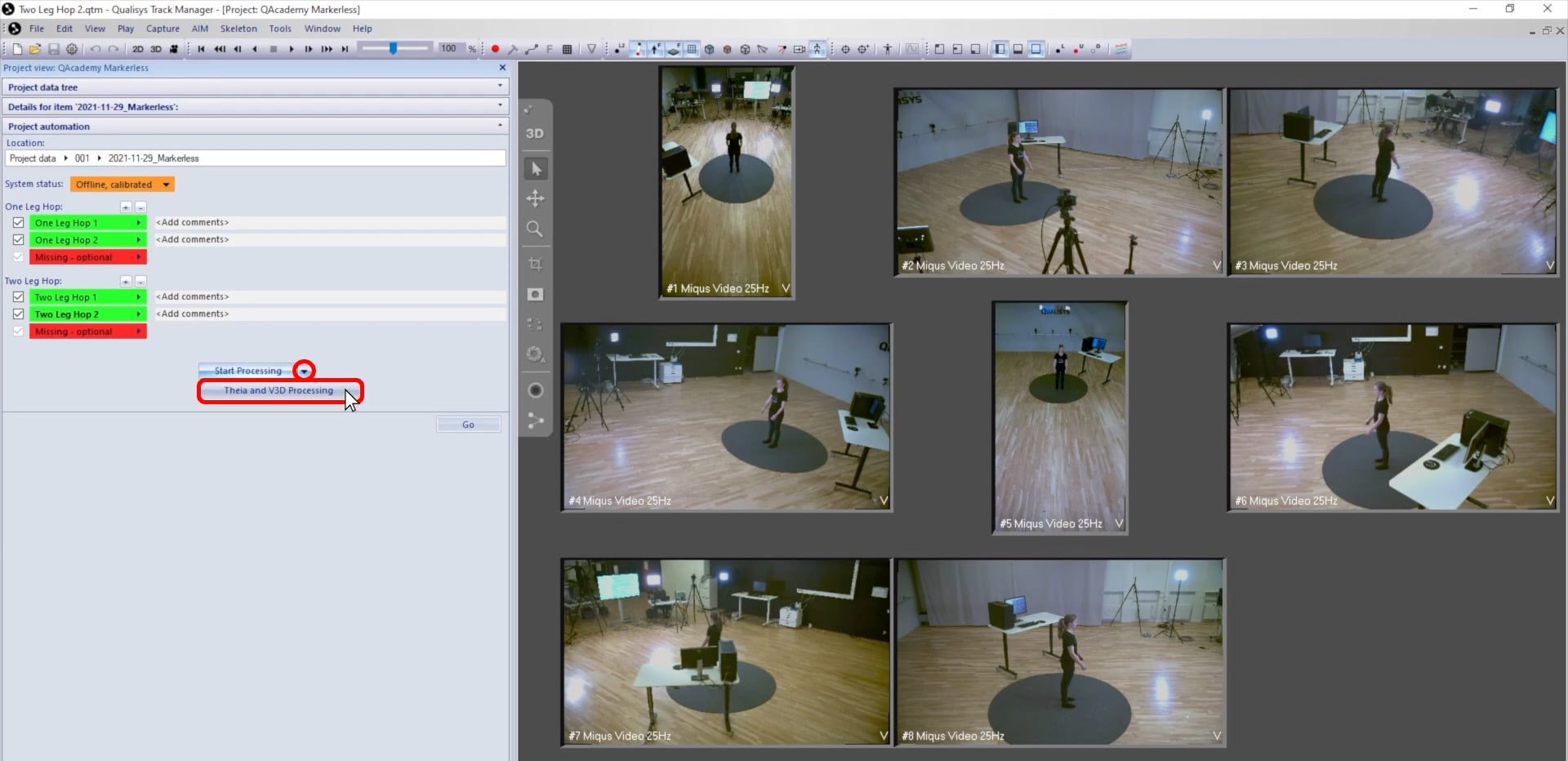Uncheck the One Leg Hop 1 checkbox
The height and width of the screenshot is (761, 1568).
pos(18,223)
